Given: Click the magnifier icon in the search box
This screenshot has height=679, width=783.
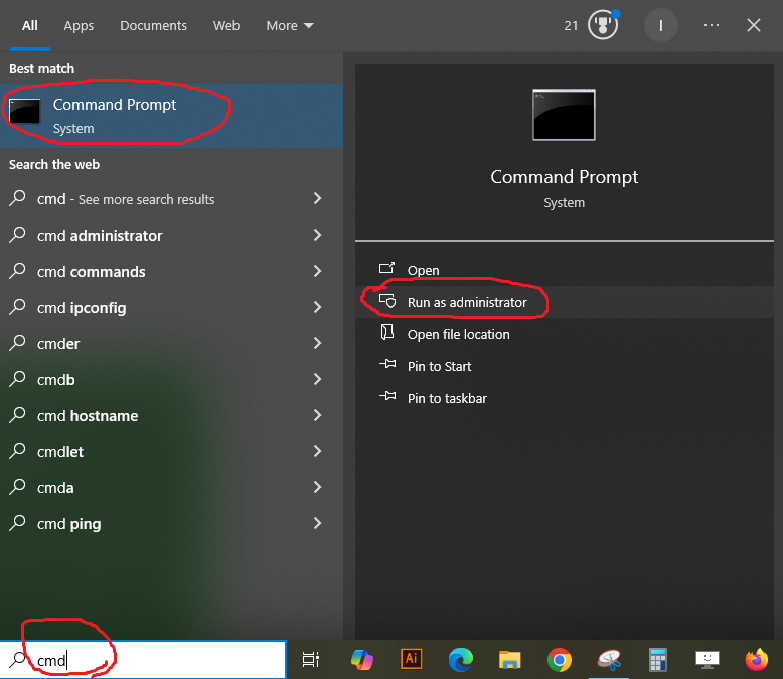Looking at the screenshot, I should point(17,660).
